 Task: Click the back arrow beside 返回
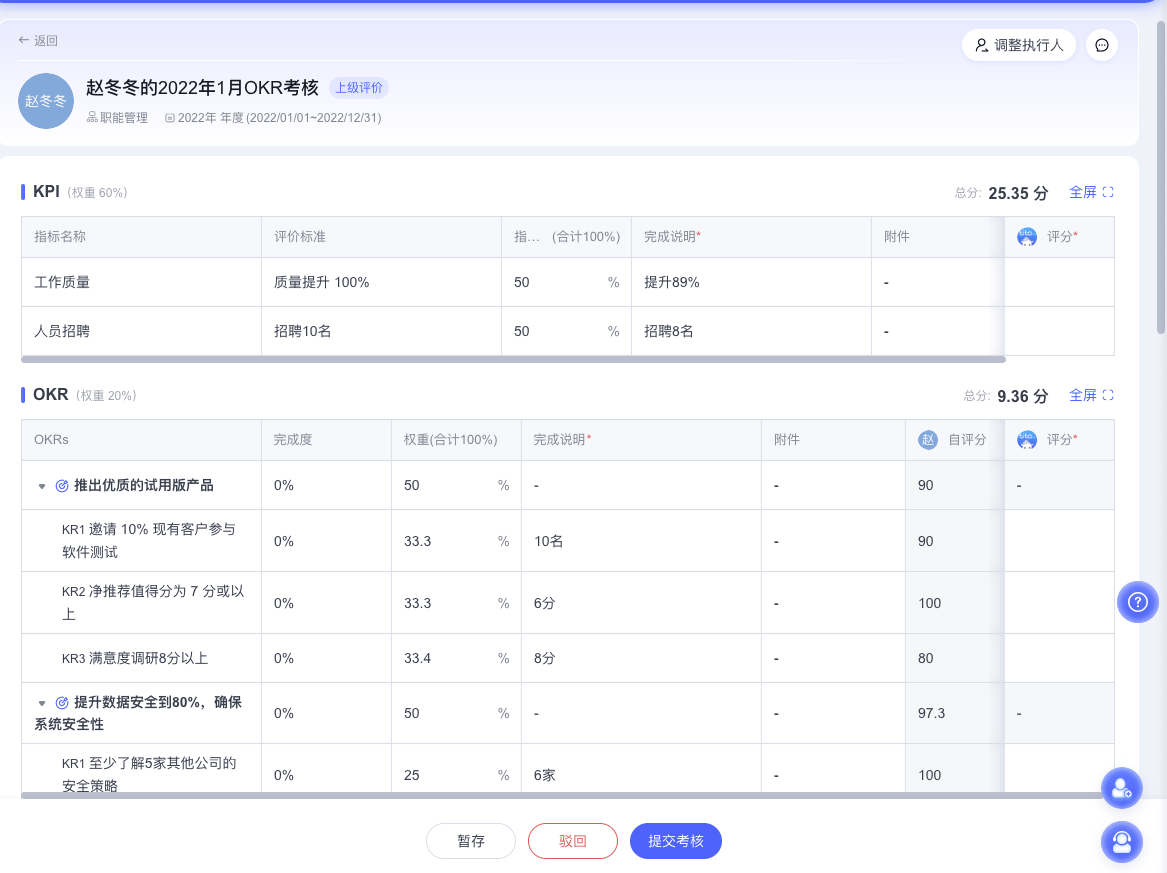click(x=23, y=40)
